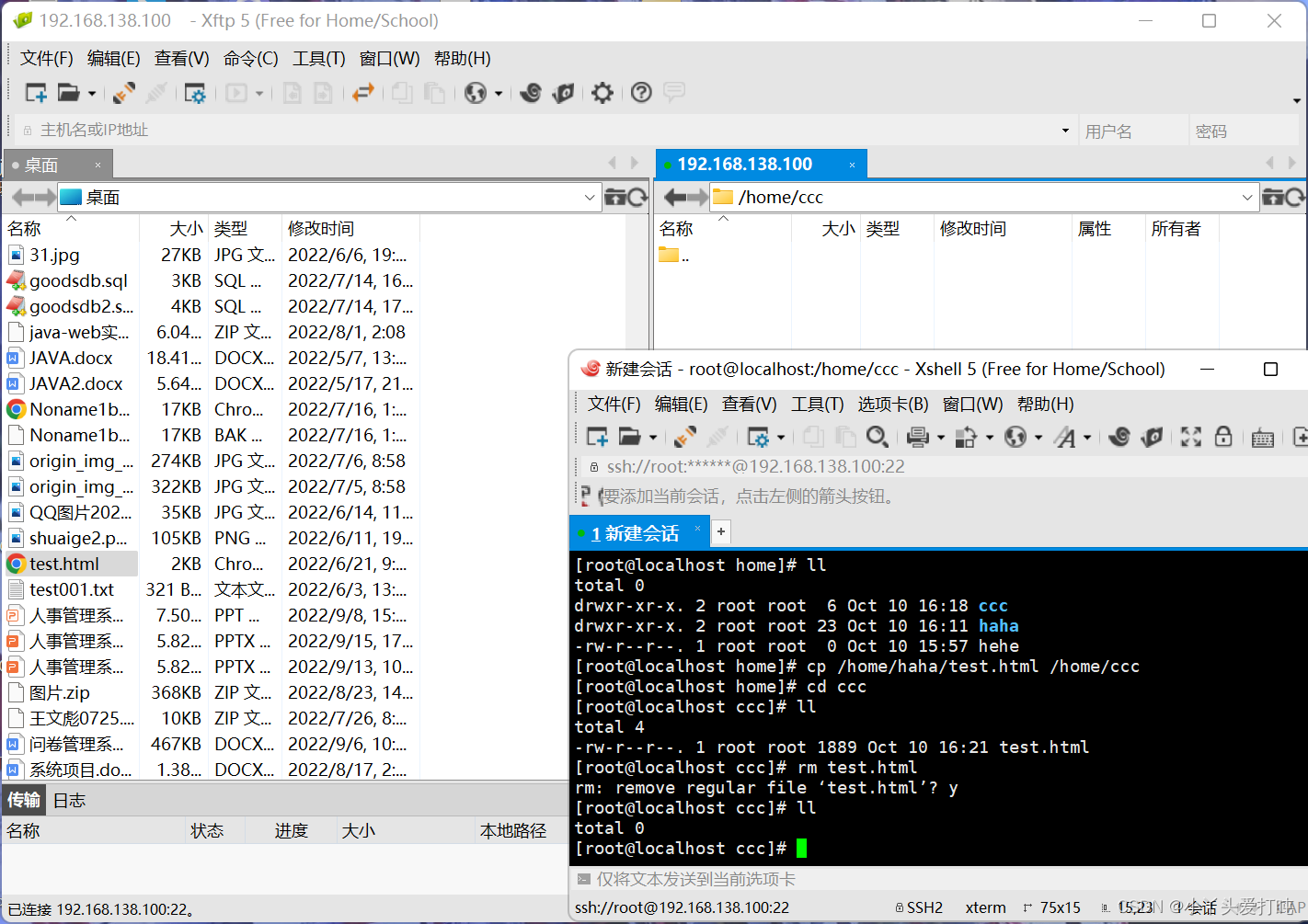Click the back arrow in the local pane

pyautogui.click(x=22, y=197)
